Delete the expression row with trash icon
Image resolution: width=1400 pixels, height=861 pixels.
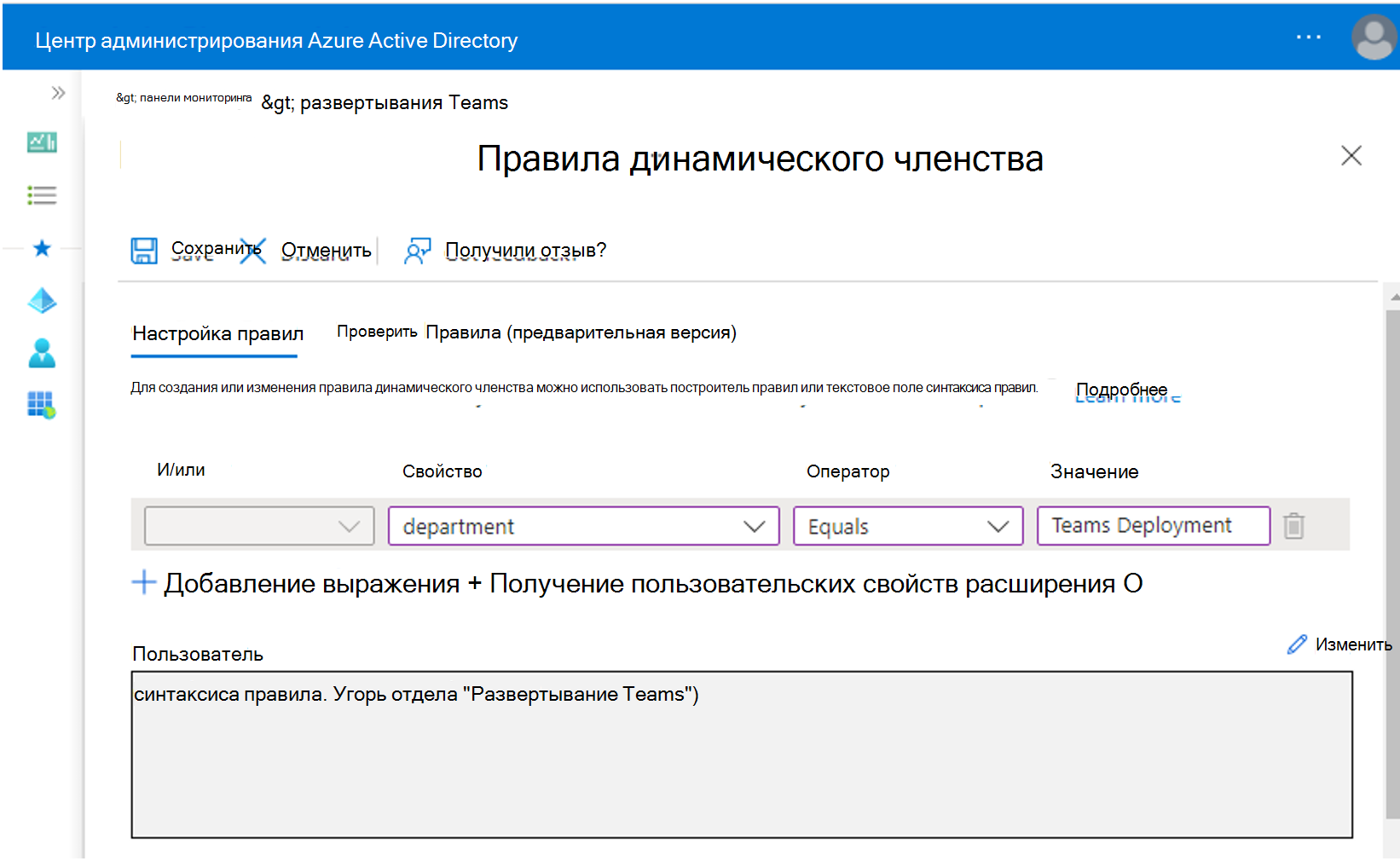(1293, 526)
